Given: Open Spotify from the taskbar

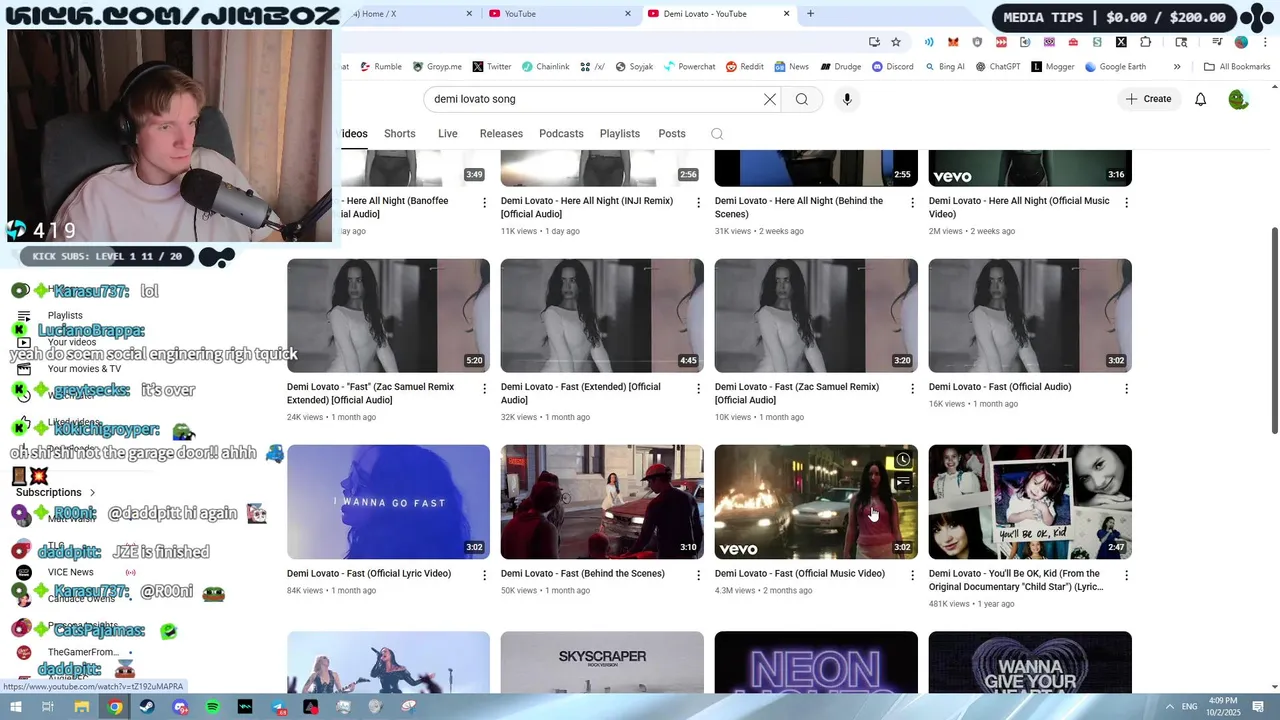Looking at the screenshot, I should (x=213, y=707).
